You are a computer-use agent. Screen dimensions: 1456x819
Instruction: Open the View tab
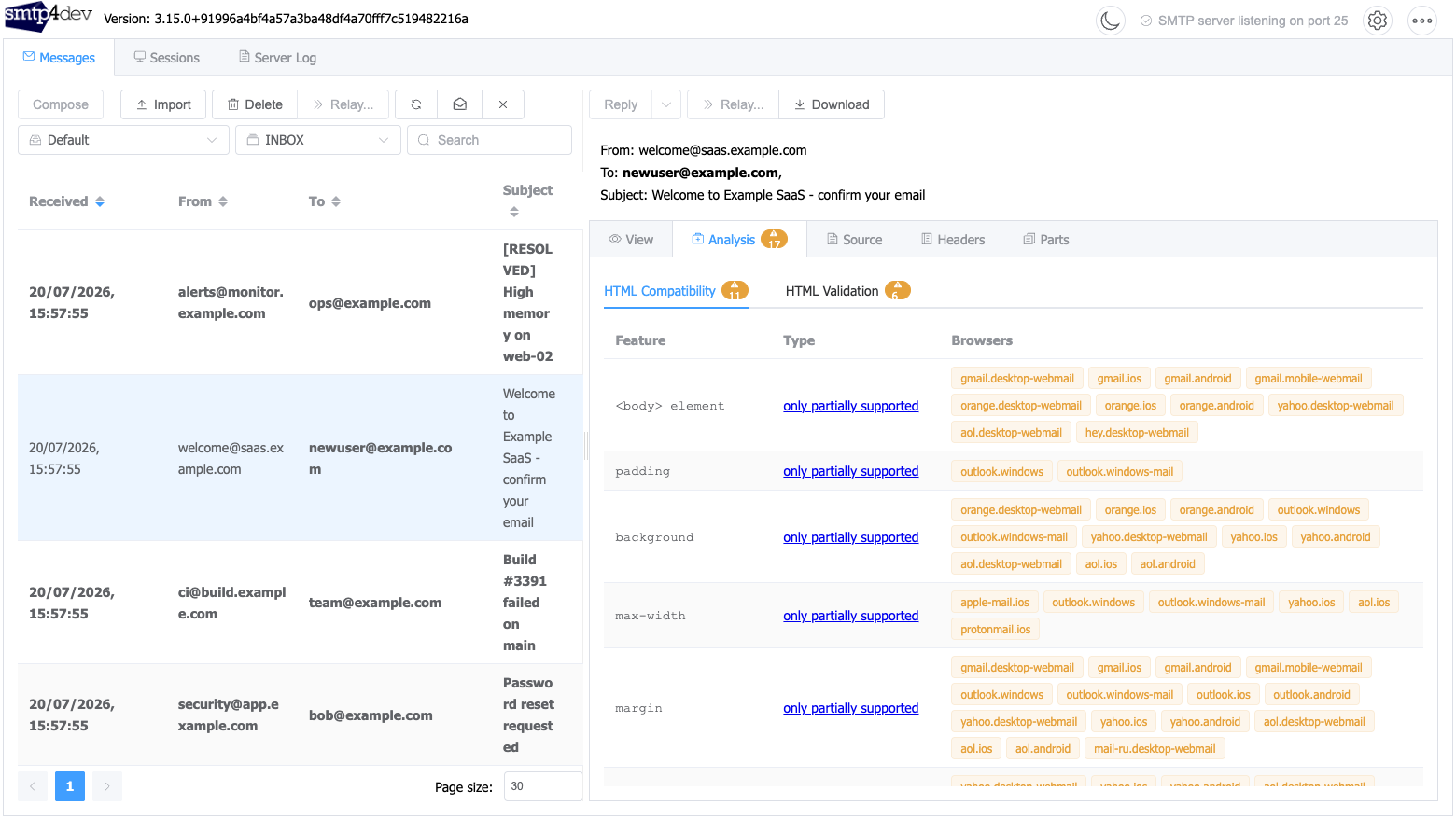pyautogui.click(x=631, y=240)
